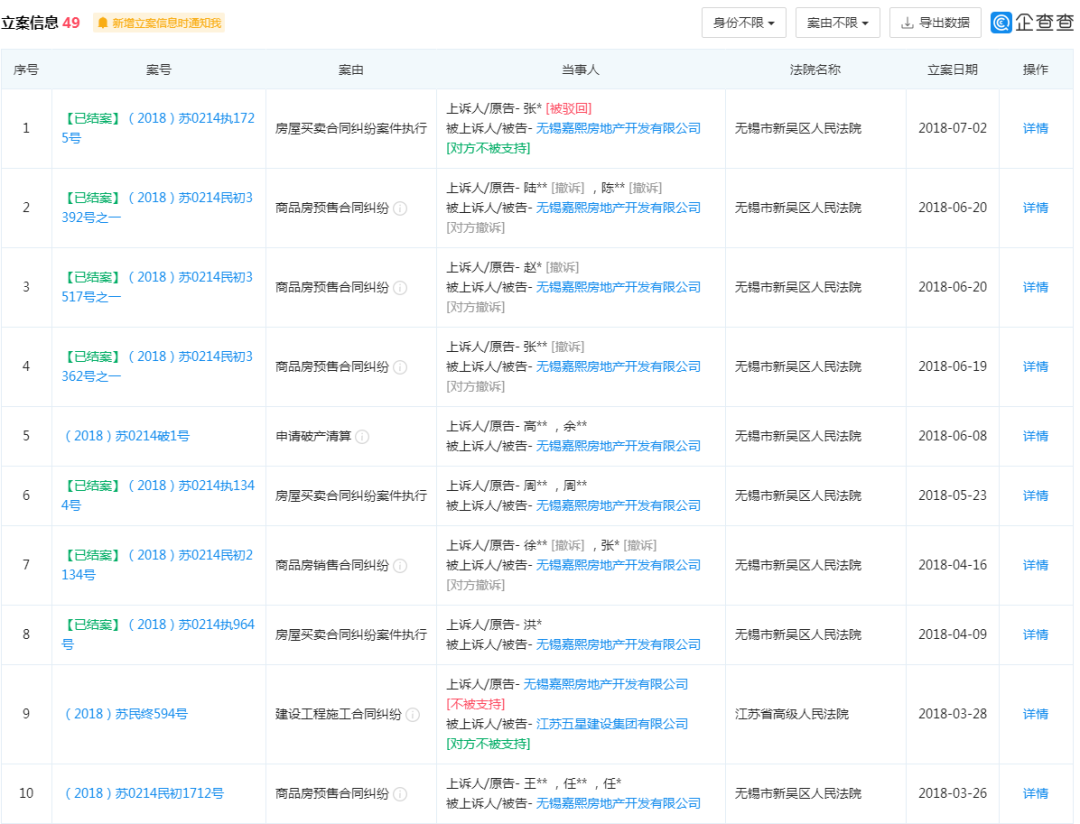Click 新增立案信息时通知我 notification button

159,23
